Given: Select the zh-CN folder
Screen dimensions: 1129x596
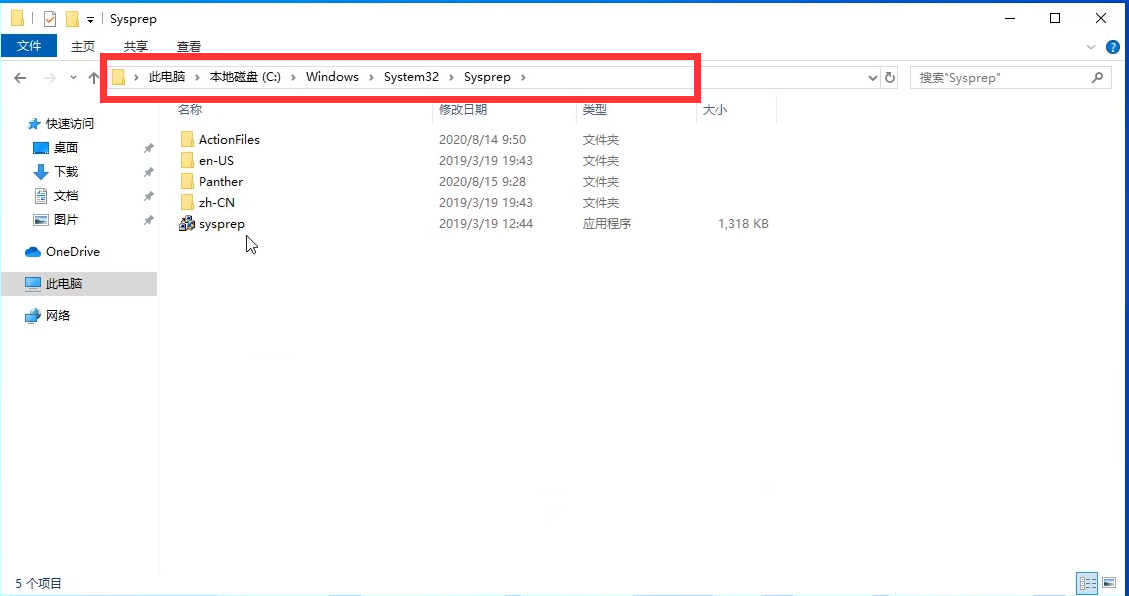Looking at the screenshot, I should [216, 202].
